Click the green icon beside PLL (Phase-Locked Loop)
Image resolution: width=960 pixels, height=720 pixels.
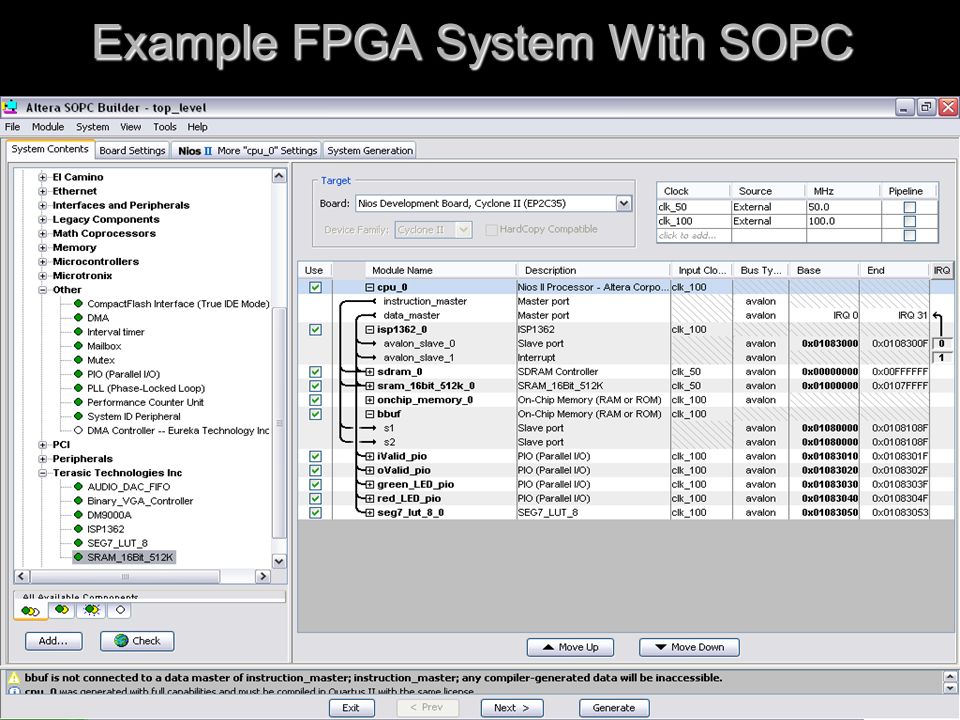[x=78, y=388]
